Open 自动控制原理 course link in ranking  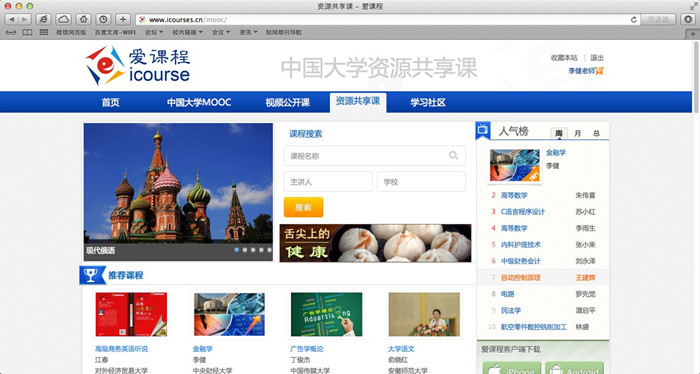(x=521, y=278)
